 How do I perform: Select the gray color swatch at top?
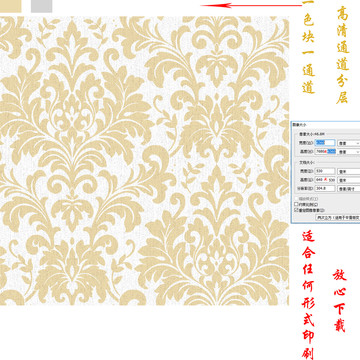coord(41,6)
